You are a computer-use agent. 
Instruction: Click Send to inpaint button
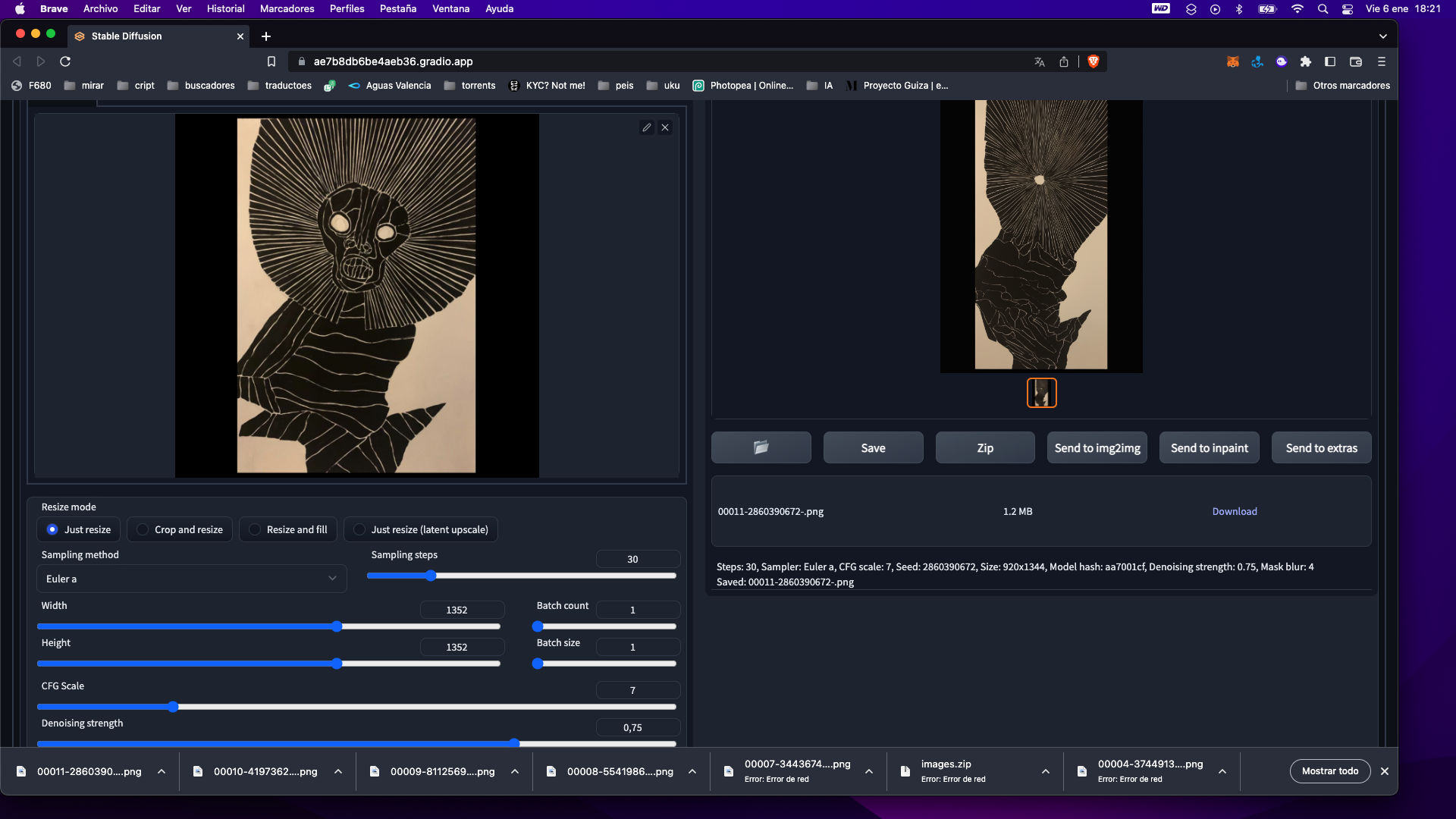[x=1209, y=447]
